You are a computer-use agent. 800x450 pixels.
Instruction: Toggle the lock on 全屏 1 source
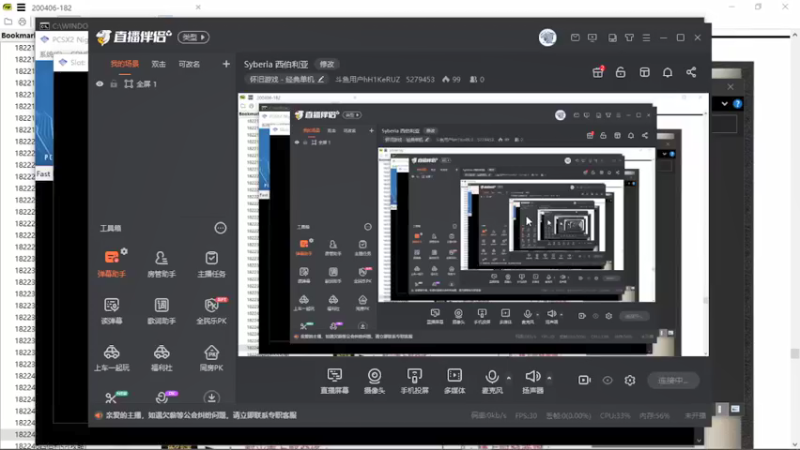coord(114,84)
